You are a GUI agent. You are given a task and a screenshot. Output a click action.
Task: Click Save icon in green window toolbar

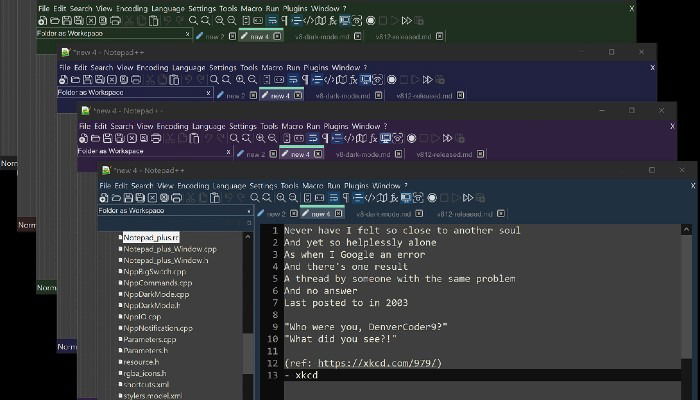(x=67, y=21)
